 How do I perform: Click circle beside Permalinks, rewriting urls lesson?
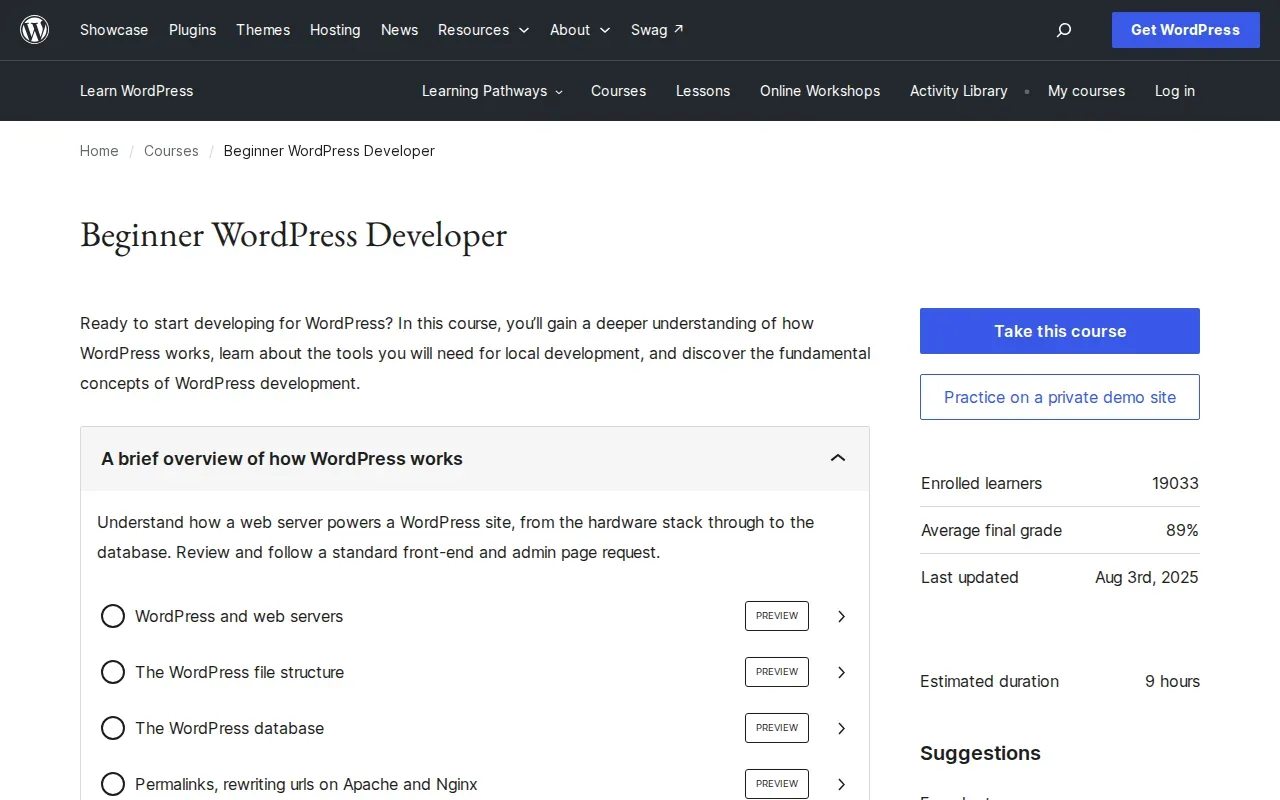coord(113,784)
